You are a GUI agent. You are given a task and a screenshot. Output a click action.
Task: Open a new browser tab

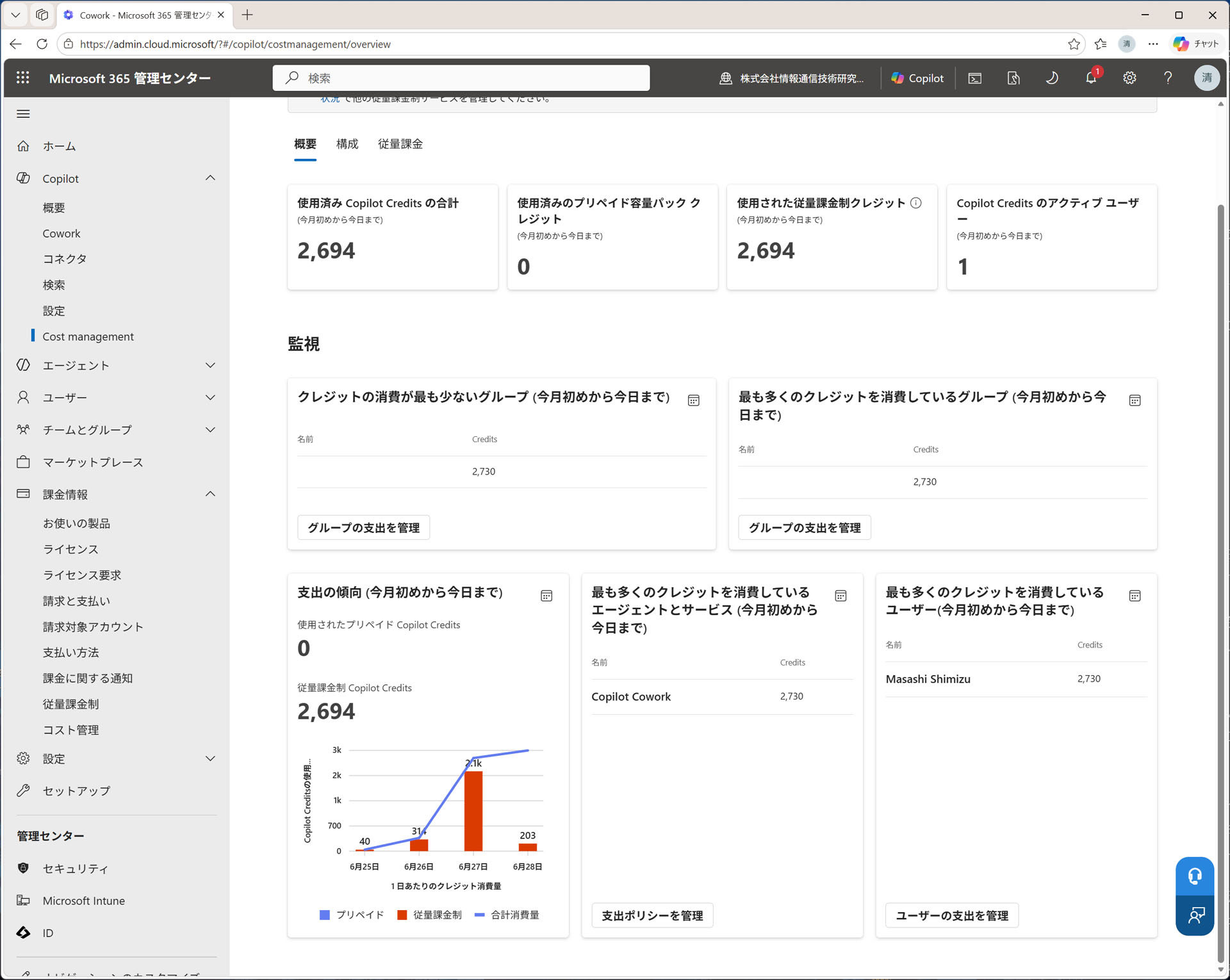coord(247,15)
